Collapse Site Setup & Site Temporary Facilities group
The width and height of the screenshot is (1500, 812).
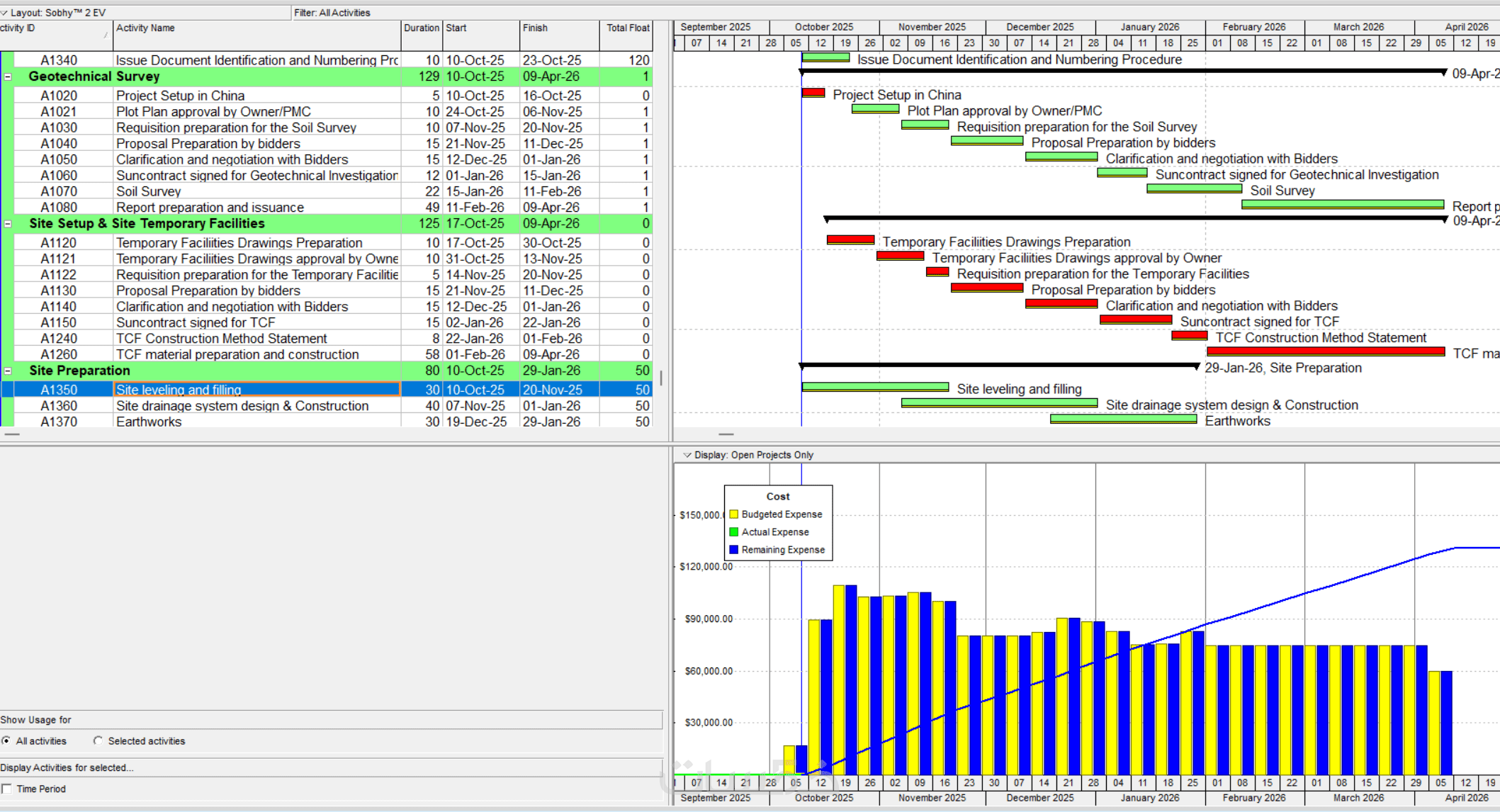(8, 224)
